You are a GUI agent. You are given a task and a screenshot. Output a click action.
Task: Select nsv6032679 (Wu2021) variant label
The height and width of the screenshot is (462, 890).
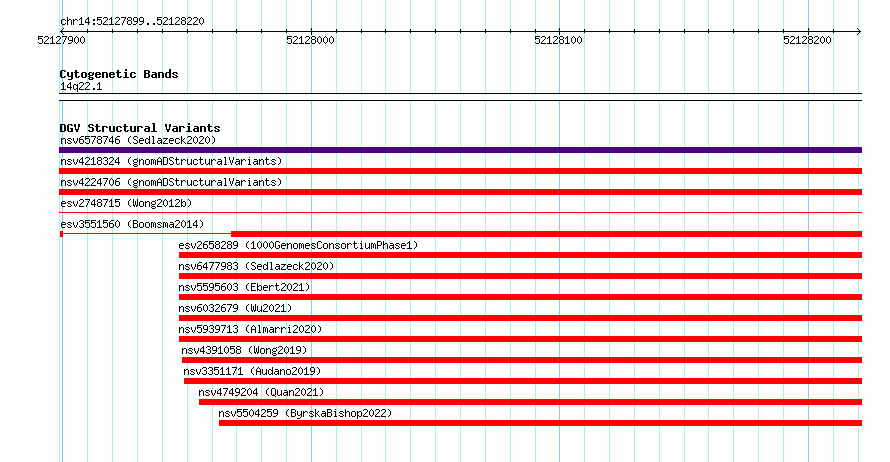(x=235, y=308)
